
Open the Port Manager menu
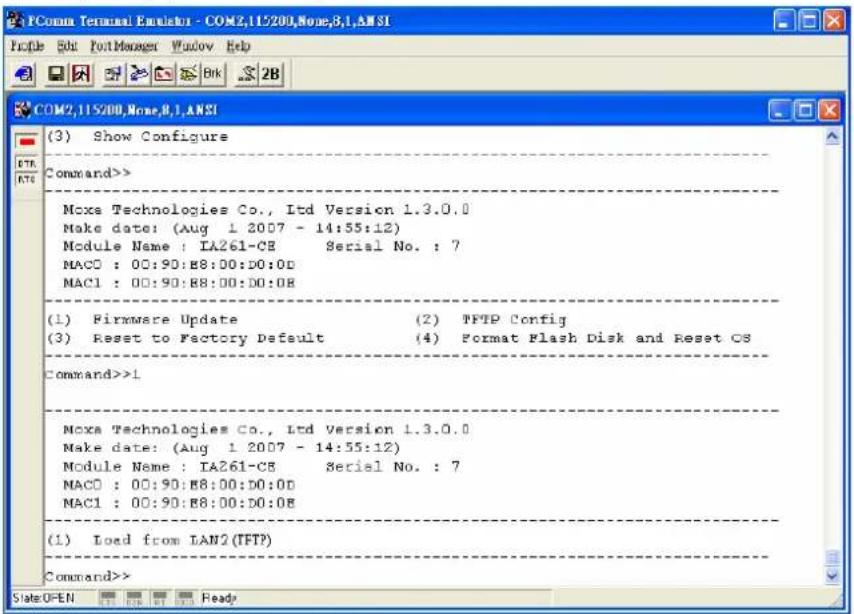pyautogui.click(x=124, y=46)
